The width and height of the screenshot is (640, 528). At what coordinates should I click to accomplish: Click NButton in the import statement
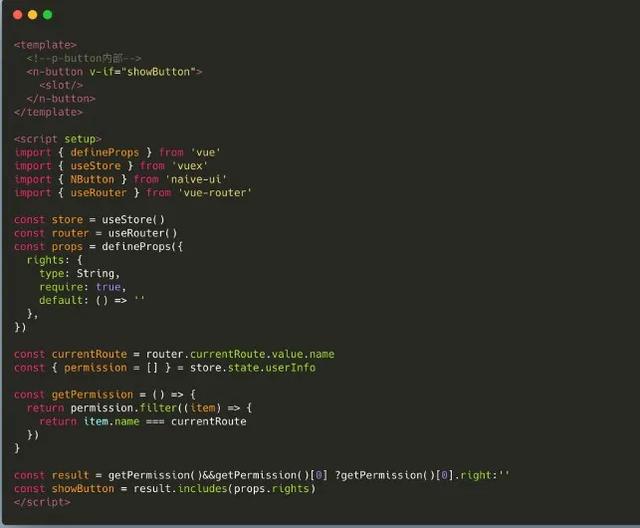point(92,179)
